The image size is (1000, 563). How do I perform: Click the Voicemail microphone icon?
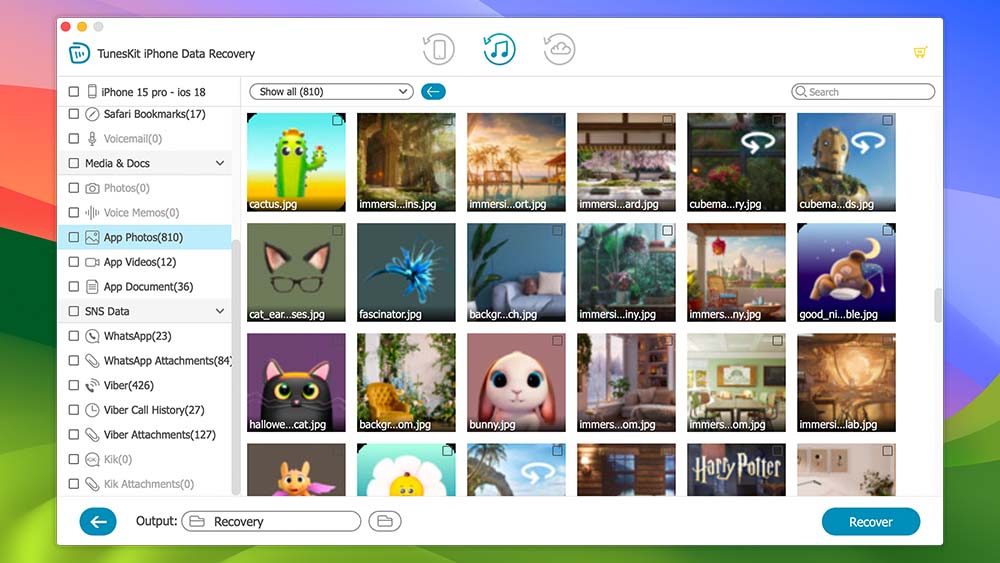[x=92, y=138]
